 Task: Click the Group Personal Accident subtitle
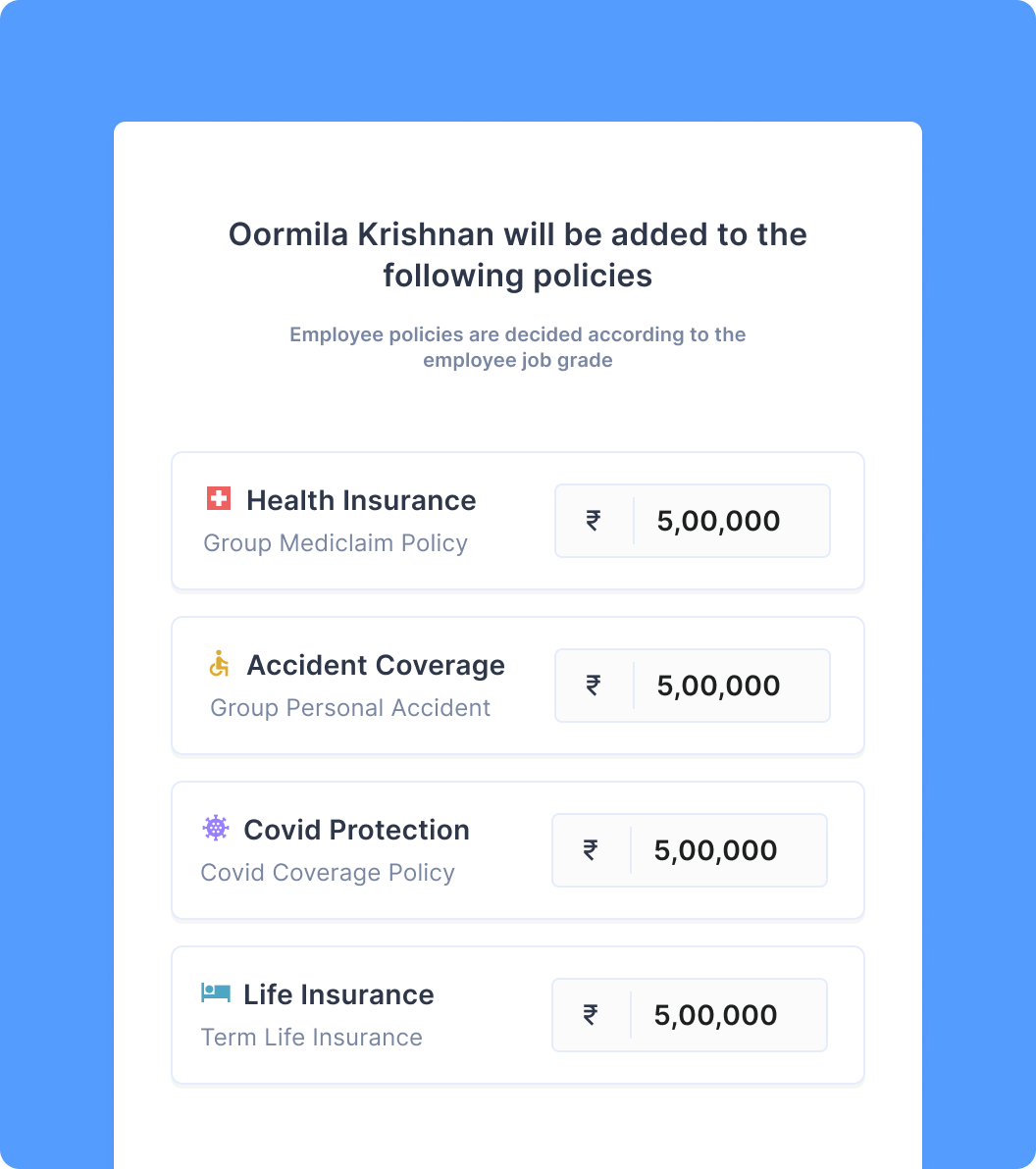pyautogui.click(x=350, y=708)
